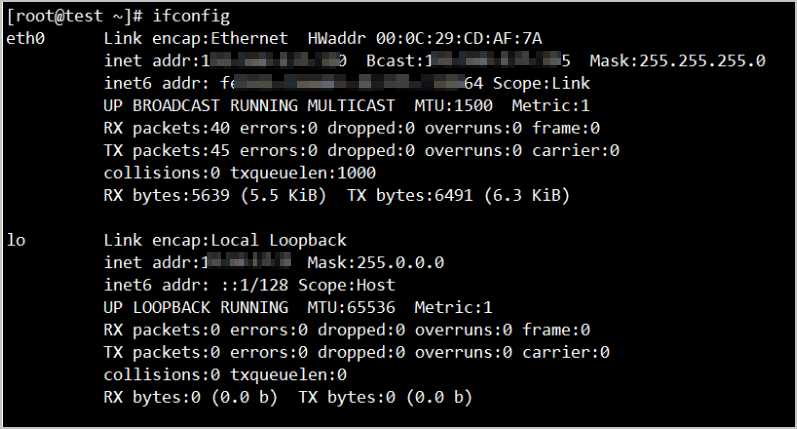Select the RX packets:40 text
The image size is (797, 429).
click(x=167, y=128)
